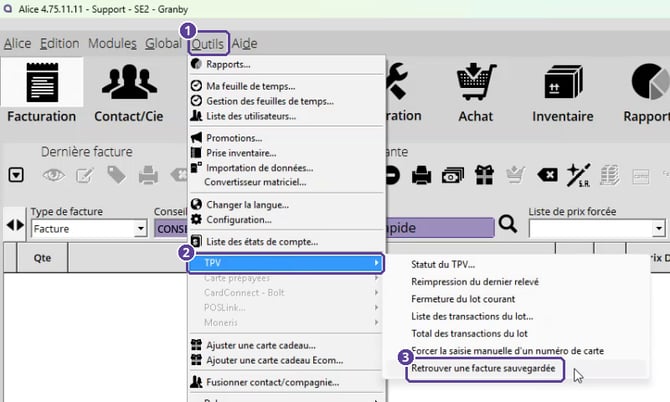Open the Outils menu
670x402 pixels.
[208, 44]
